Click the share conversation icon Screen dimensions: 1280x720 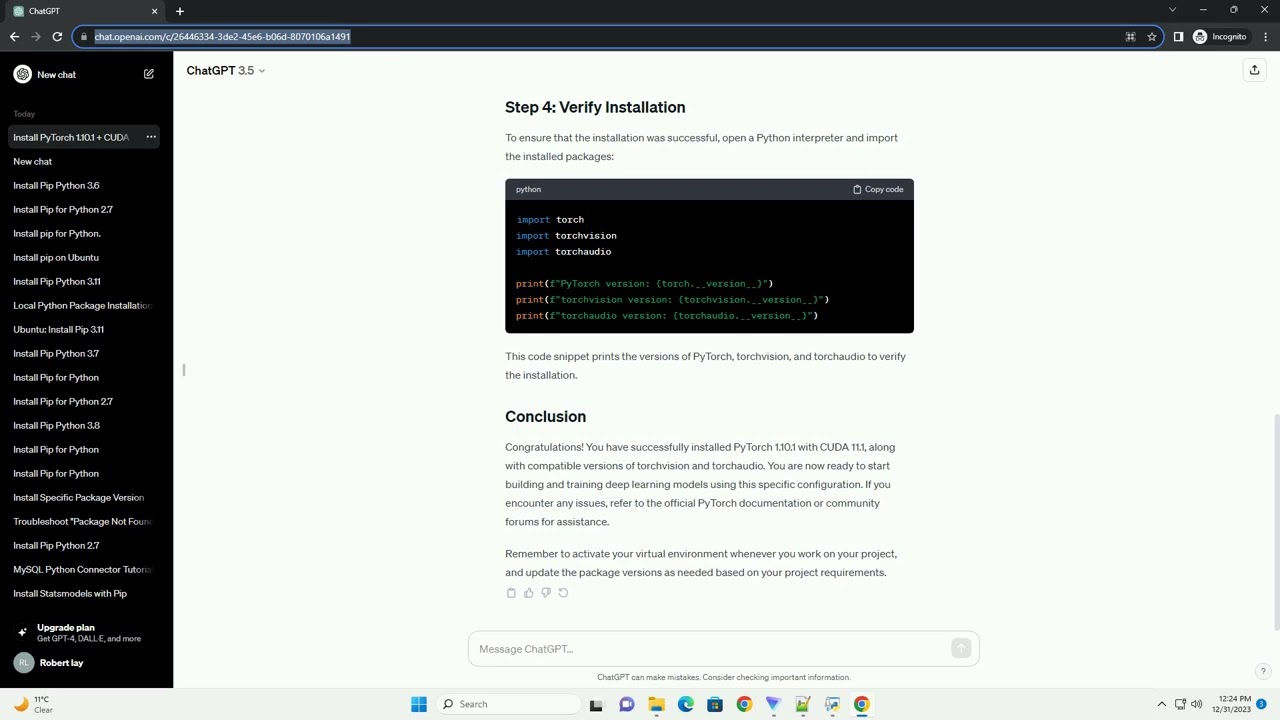1254,70
